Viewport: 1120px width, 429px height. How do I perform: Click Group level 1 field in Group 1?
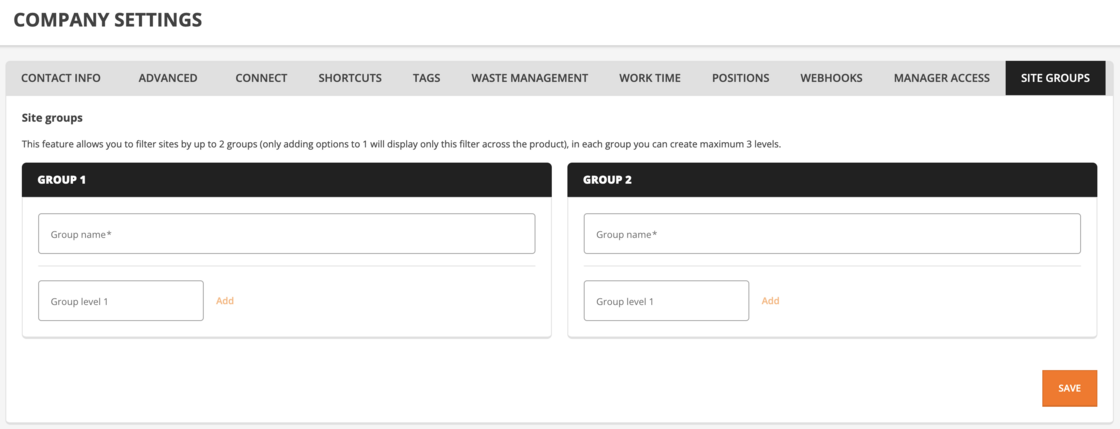[121, 301]
